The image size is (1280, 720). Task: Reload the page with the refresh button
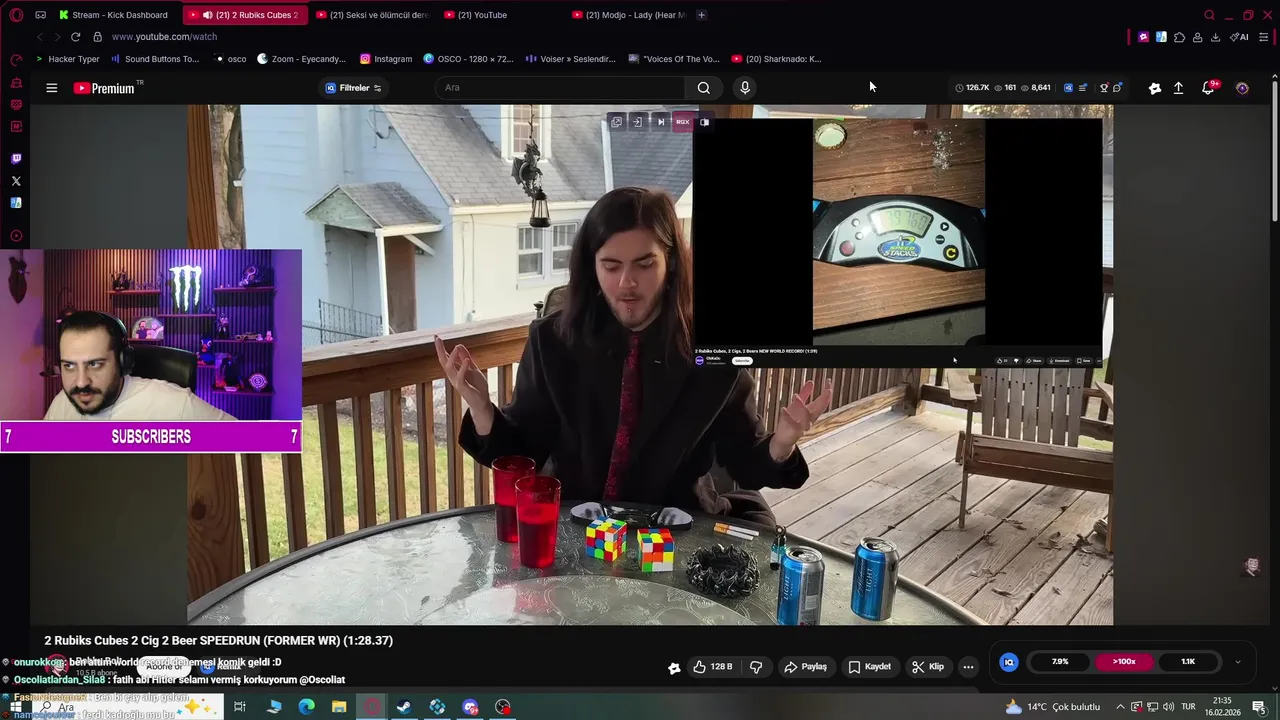click(x=75, y=37)
